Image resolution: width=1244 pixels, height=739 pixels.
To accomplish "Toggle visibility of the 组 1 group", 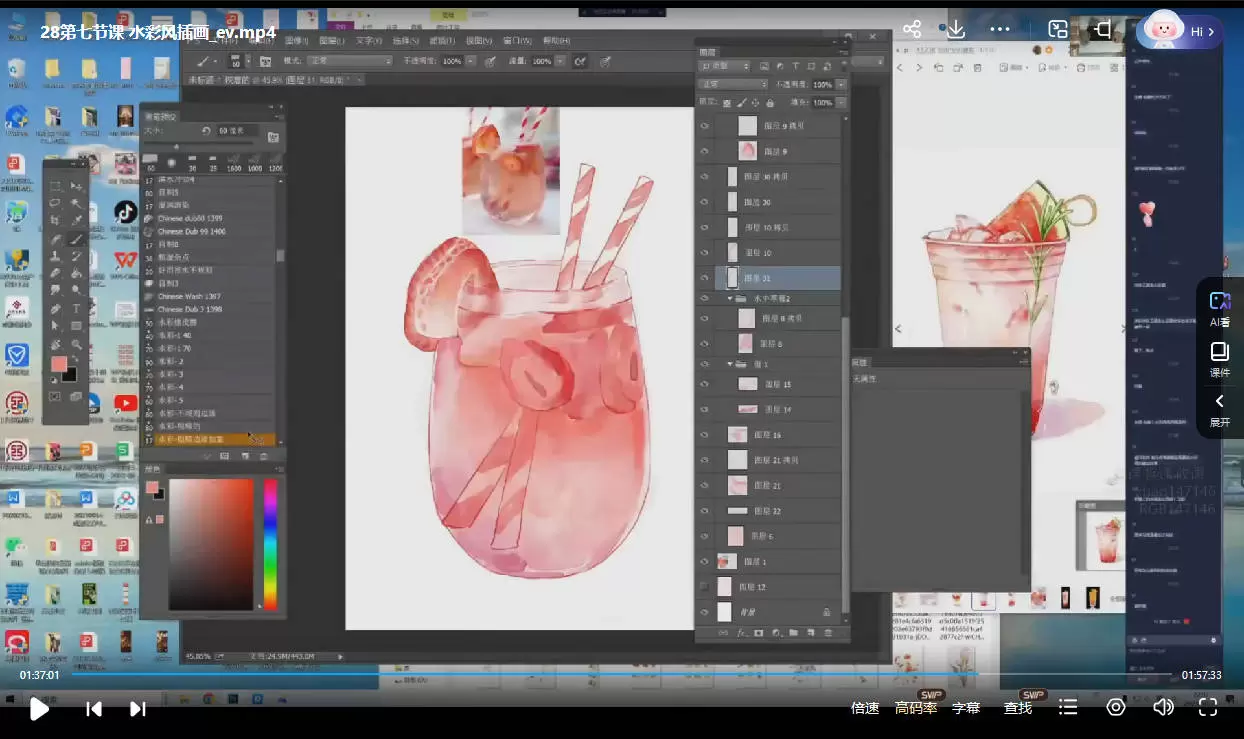I will click(x=704, y=365).
